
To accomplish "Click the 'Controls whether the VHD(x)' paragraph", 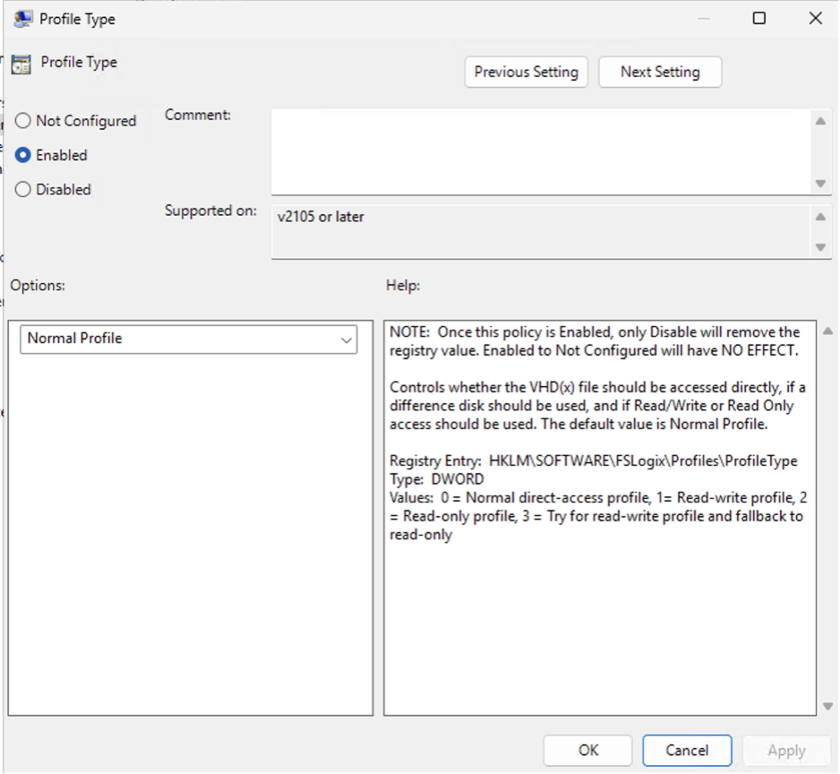I will [x=597, y=405].
